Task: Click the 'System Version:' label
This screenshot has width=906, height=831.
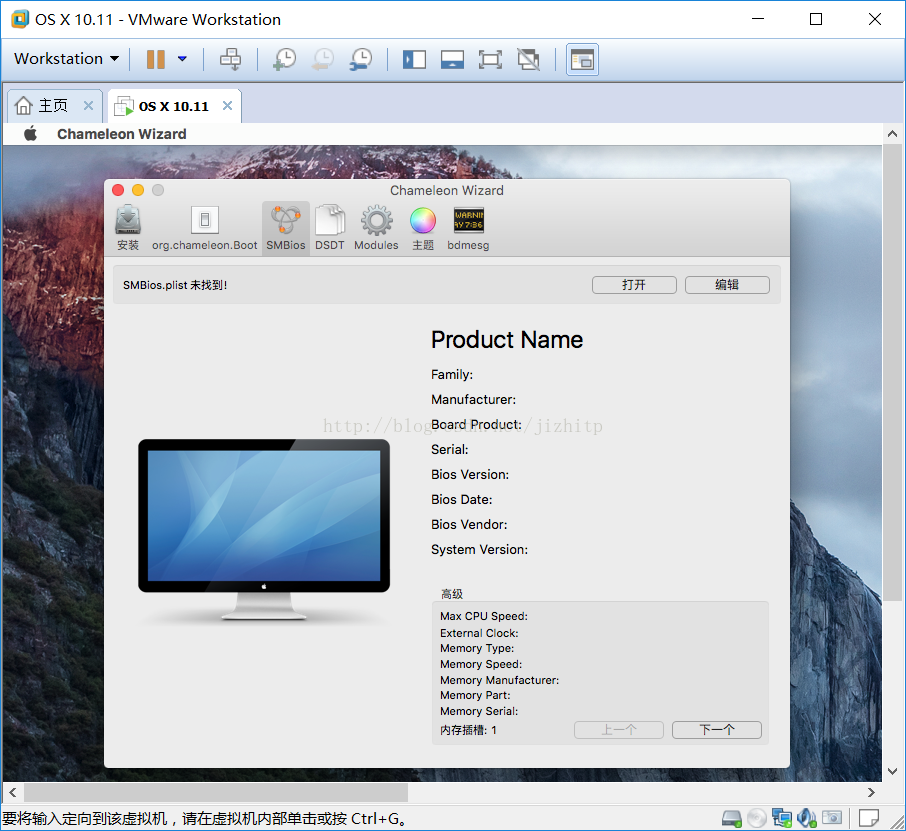Action: [479, 550]
